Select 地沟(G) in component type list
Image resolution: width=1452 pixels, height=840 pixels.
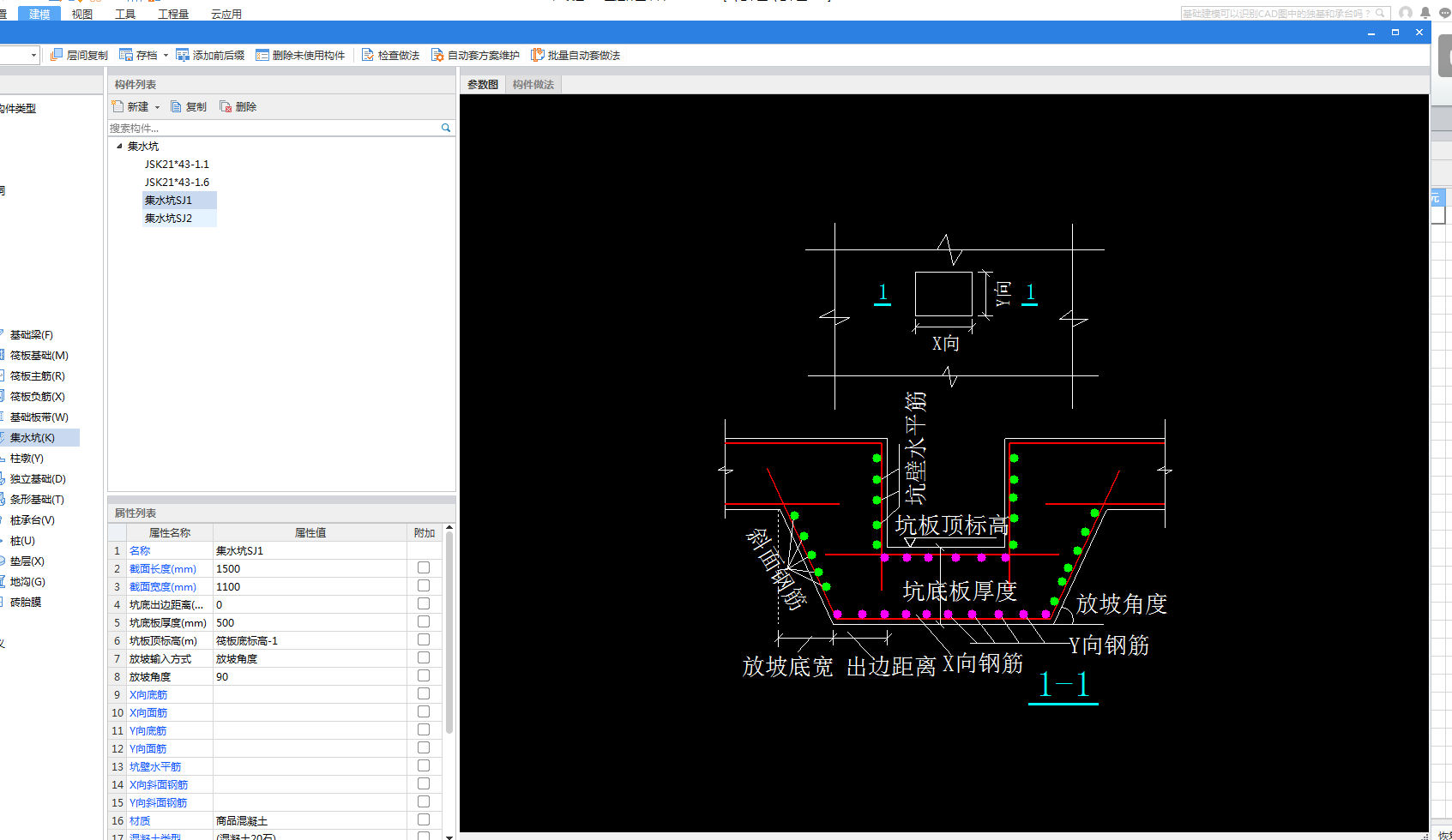[27, 582]
